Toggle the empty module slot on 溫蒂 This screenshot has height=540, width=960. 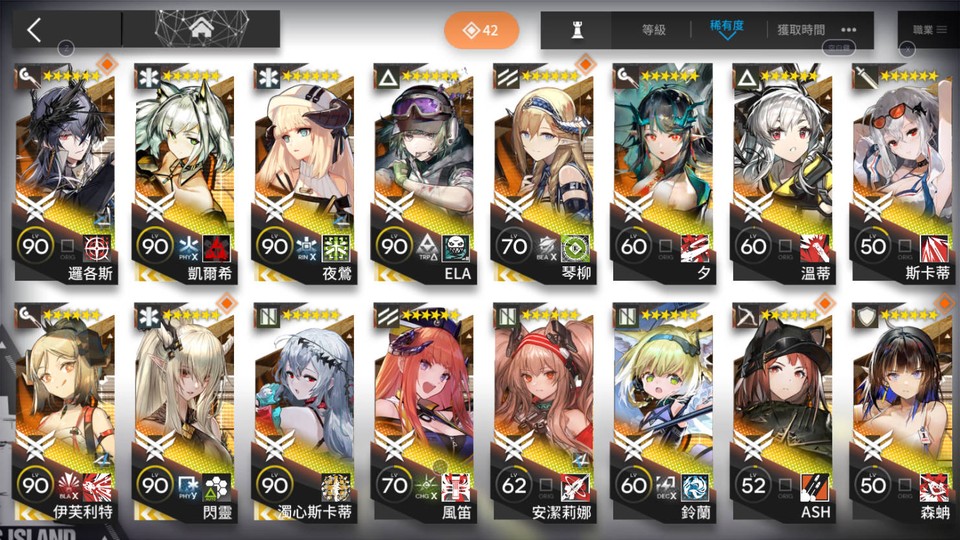(x=785, y=246)
